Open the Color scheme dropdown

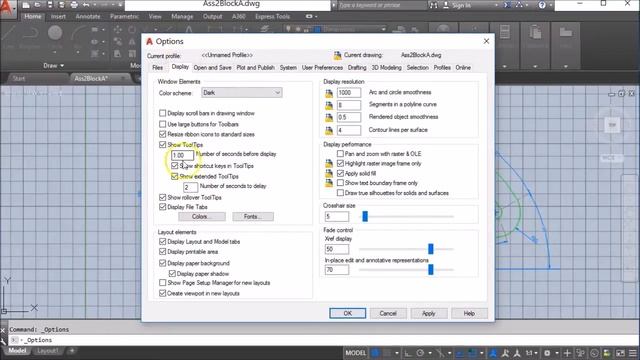(242, 93)
